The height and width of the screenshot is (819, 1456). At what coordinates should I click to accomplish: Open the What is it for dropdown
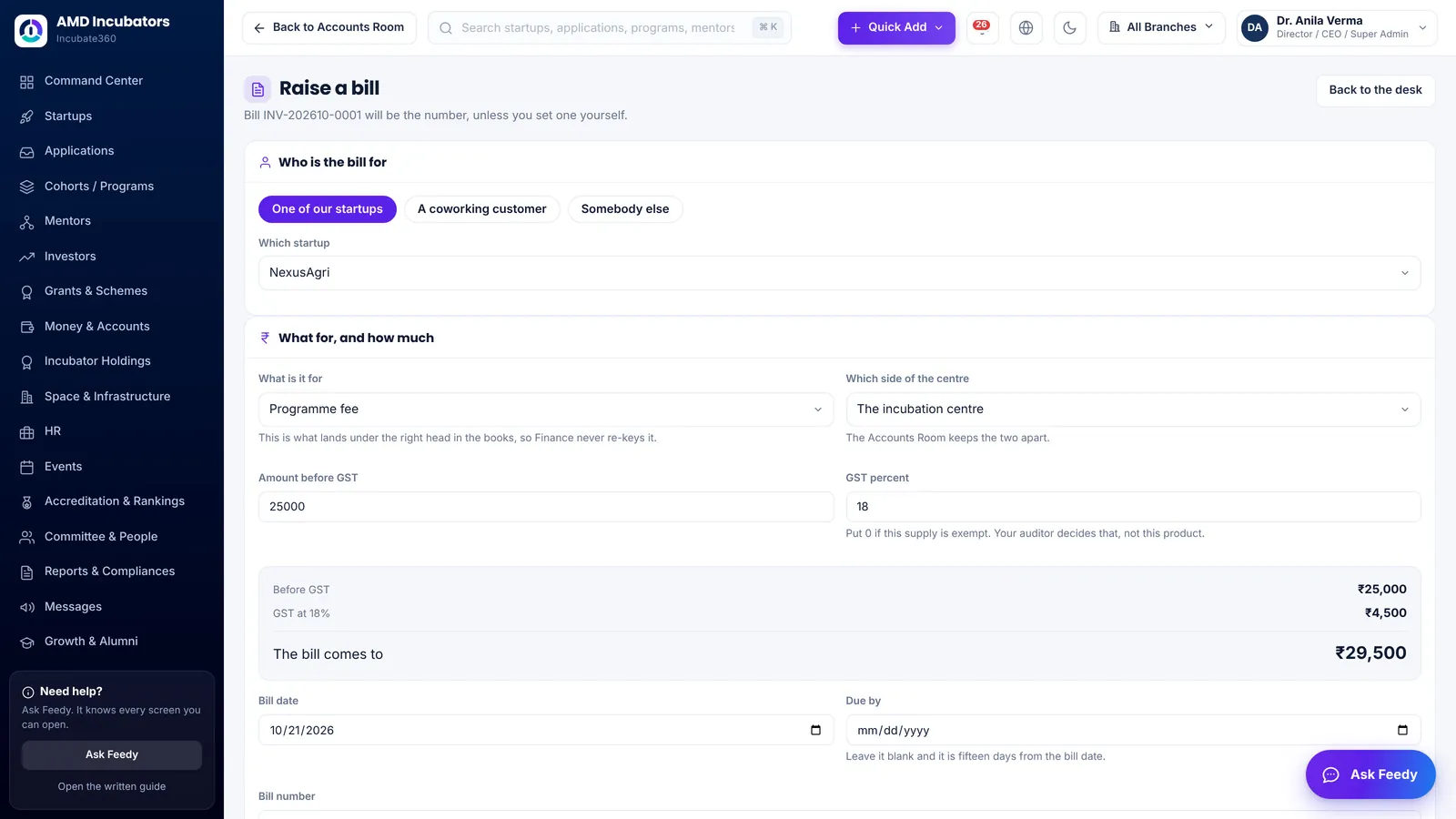coord(546,409)
